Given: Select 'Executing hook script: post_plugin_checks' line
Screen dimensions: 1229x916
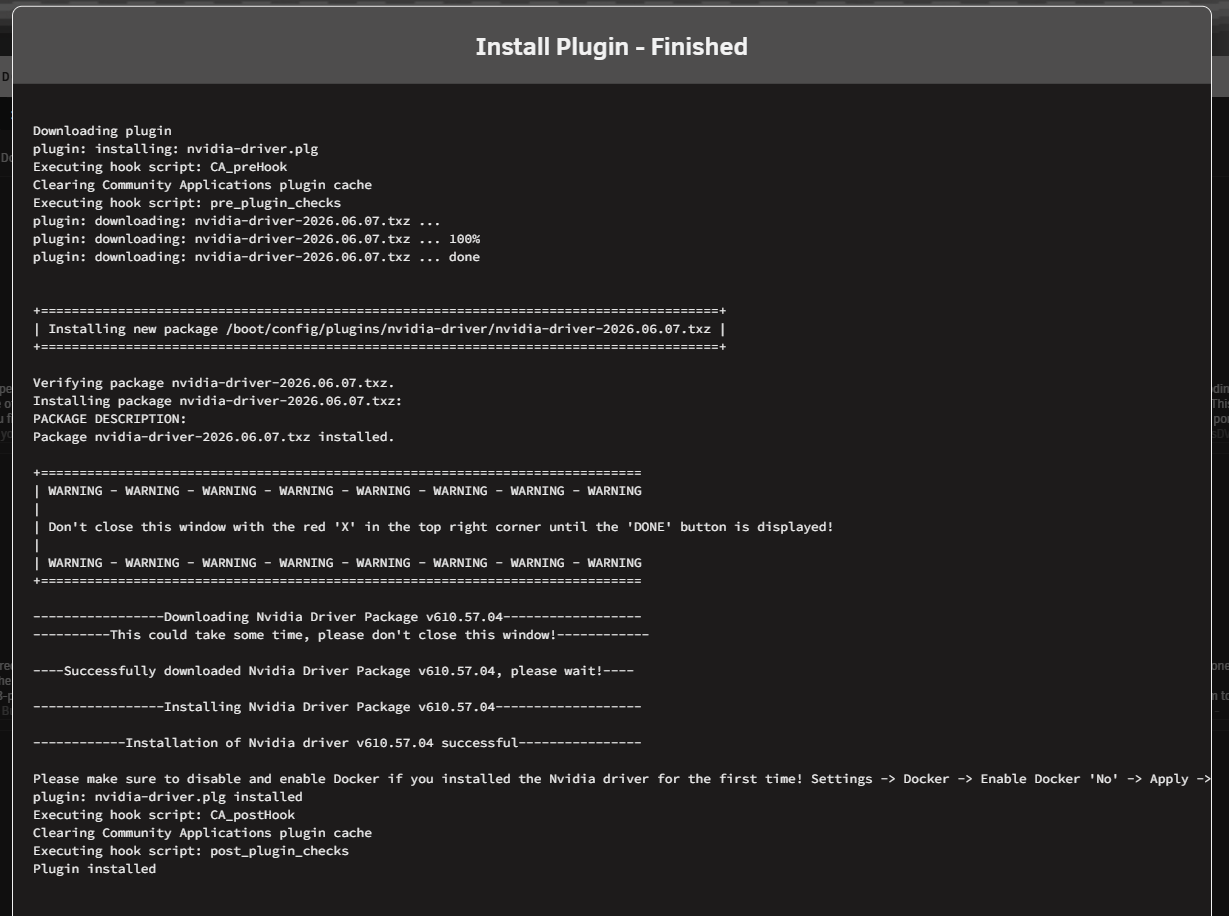Looking at the screenshot, I should coord(191,851).
